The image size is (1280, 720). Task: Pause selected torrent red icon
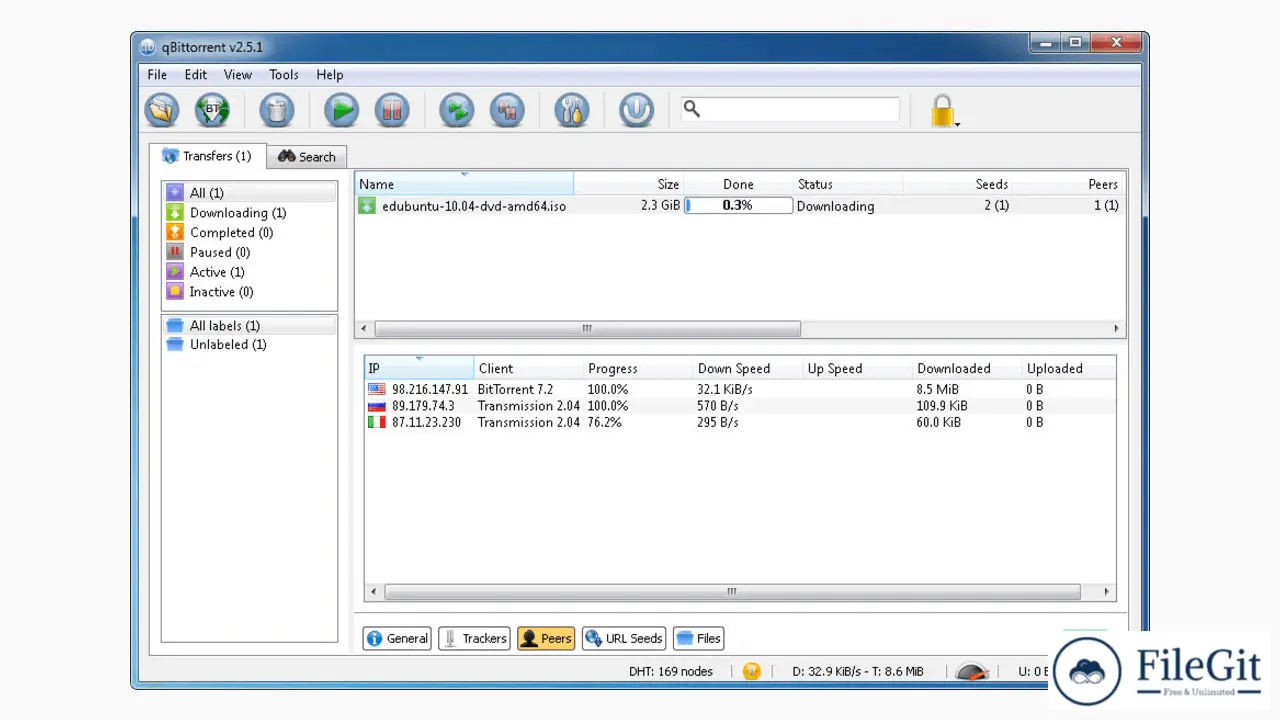click(x=392, y=110)
